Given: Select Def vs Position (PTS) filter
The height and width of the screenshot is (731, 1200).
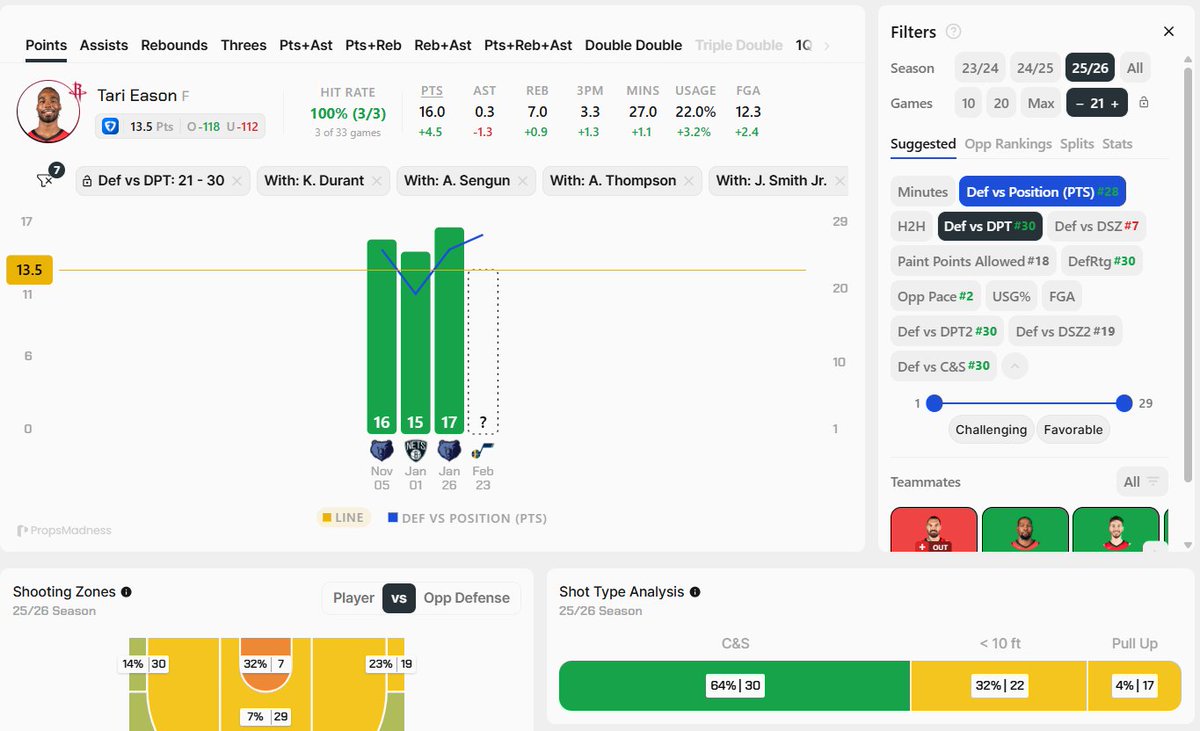Looking at the screenshot, I should (x=1041, y=192).
